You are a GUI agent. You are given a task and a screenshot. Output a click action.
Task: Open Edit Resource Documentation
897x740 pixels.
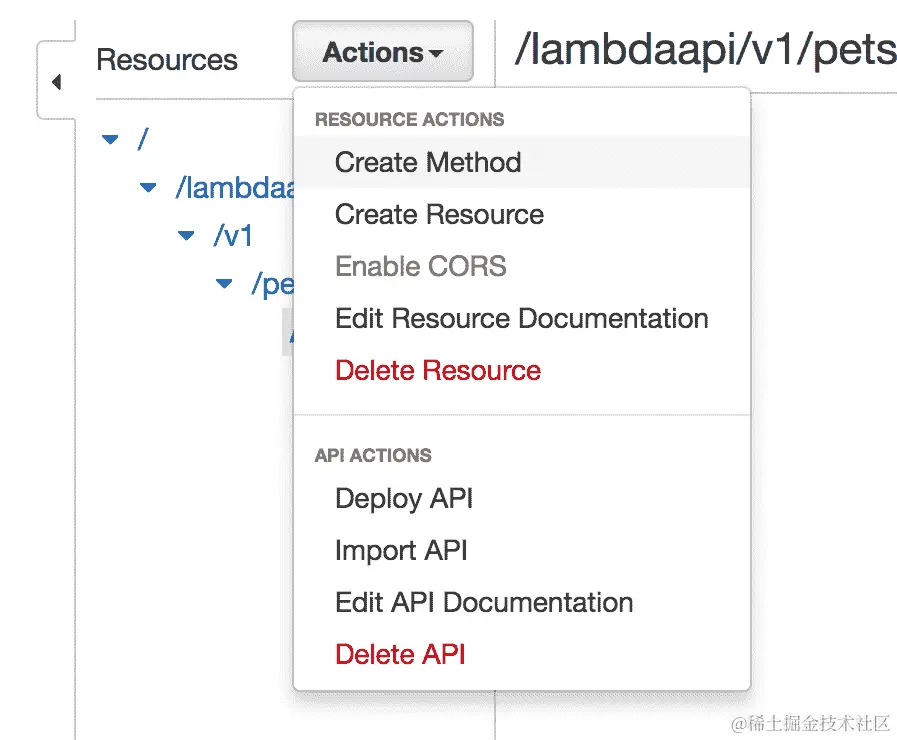tap(521, 318)
